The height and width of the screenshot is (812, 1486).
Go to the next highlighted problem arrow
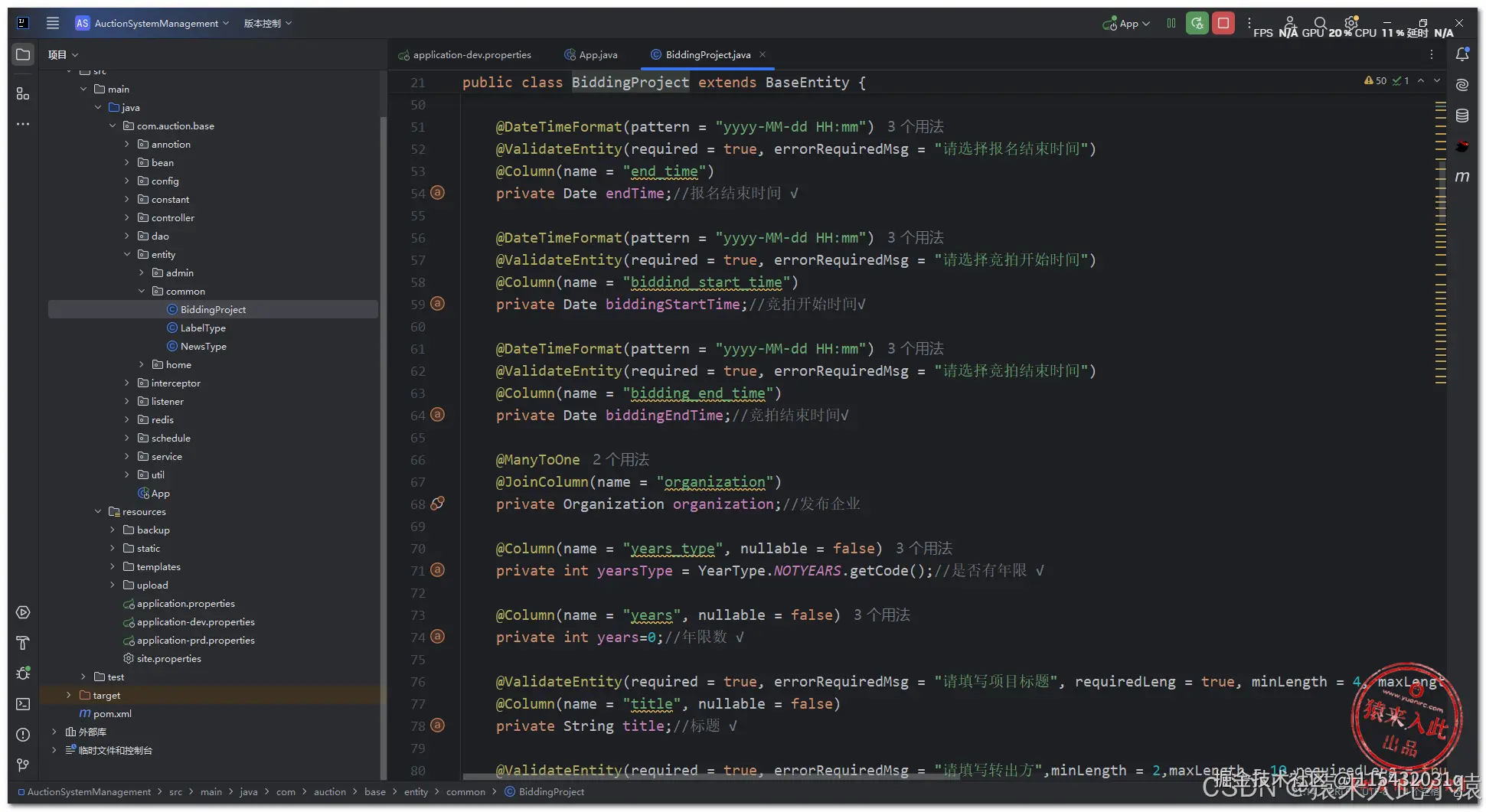(x=1437, y=80)
